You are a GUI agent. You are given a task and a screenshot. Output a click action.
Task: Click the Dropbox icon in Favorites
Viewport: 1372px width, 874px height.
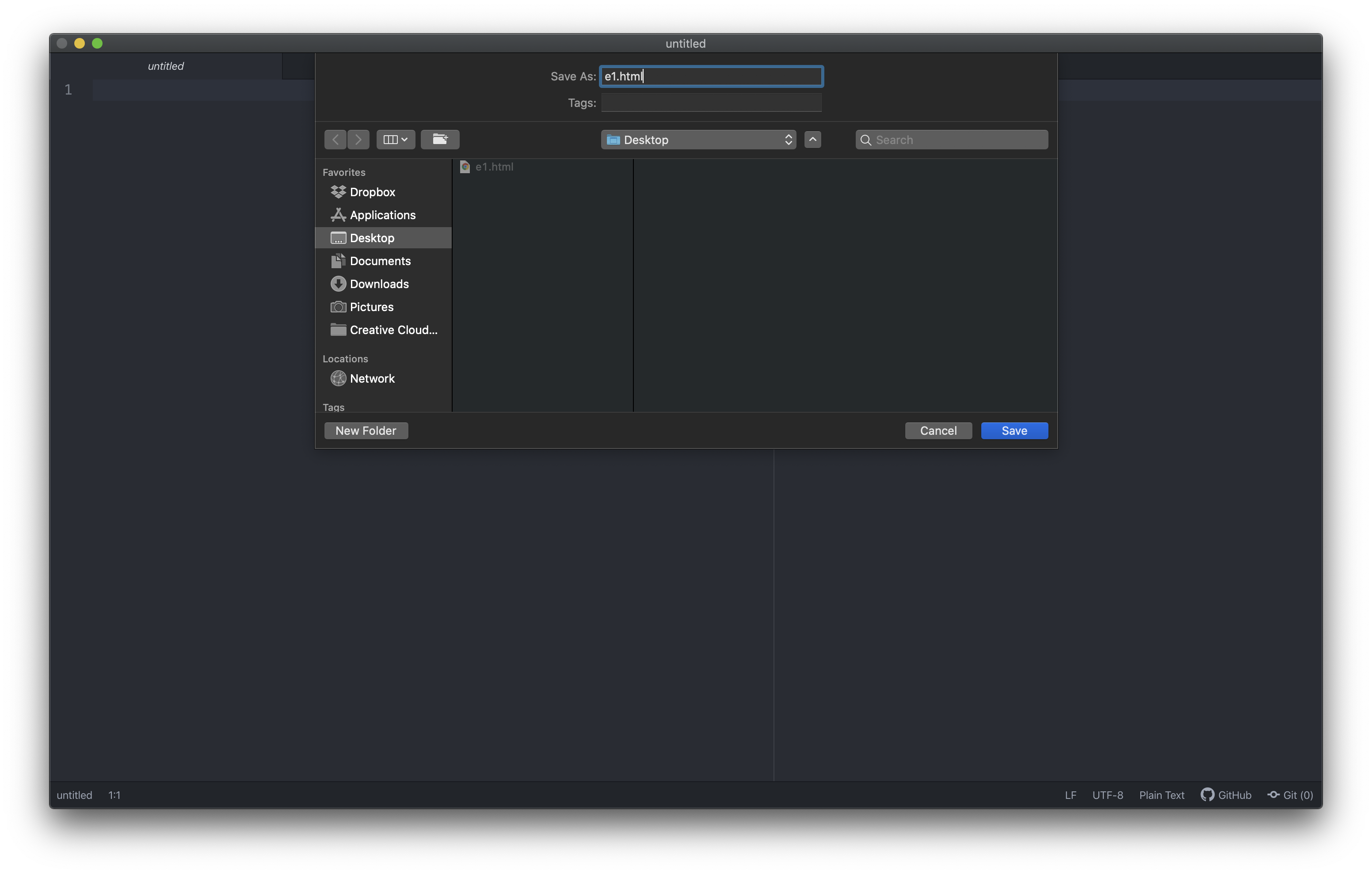[336, 191]
